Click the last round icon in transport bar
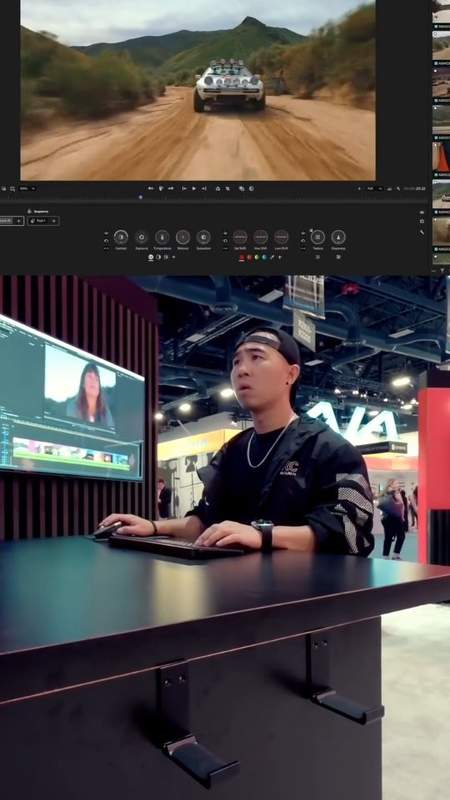Viewport: 450px width, 800px height. pyautogui.click(x=252, y=188)
